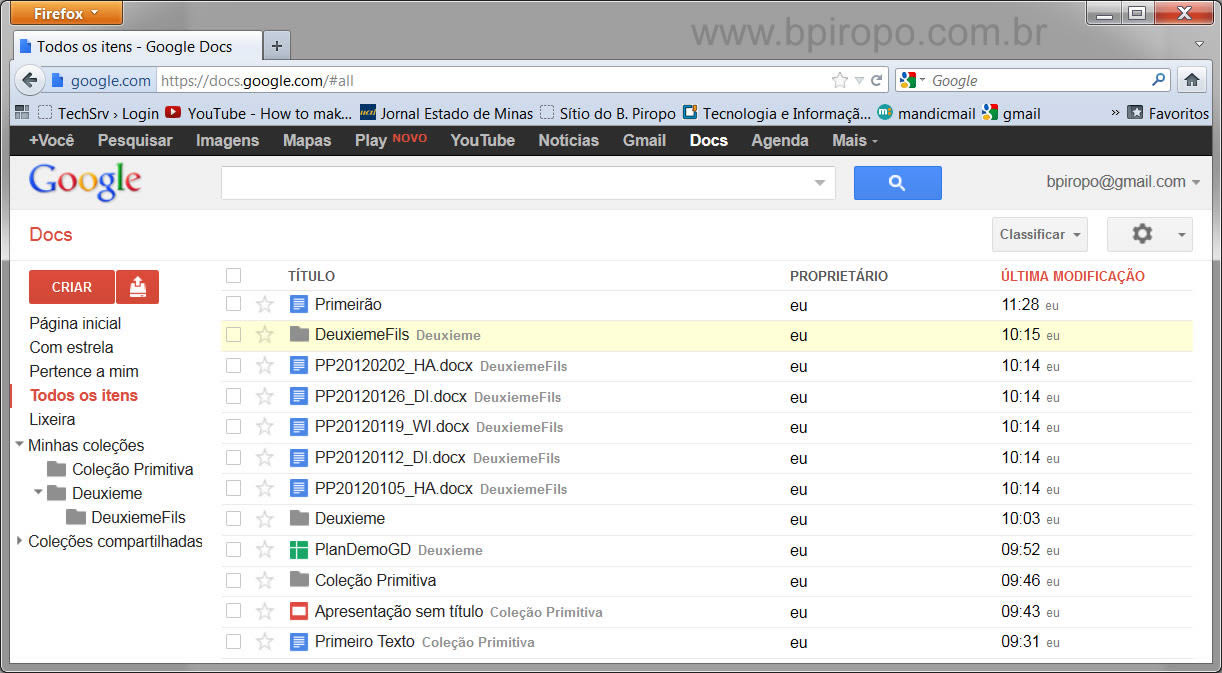1222x673 pixels.
Task: Click the browser home icon
Action: 1191,80
